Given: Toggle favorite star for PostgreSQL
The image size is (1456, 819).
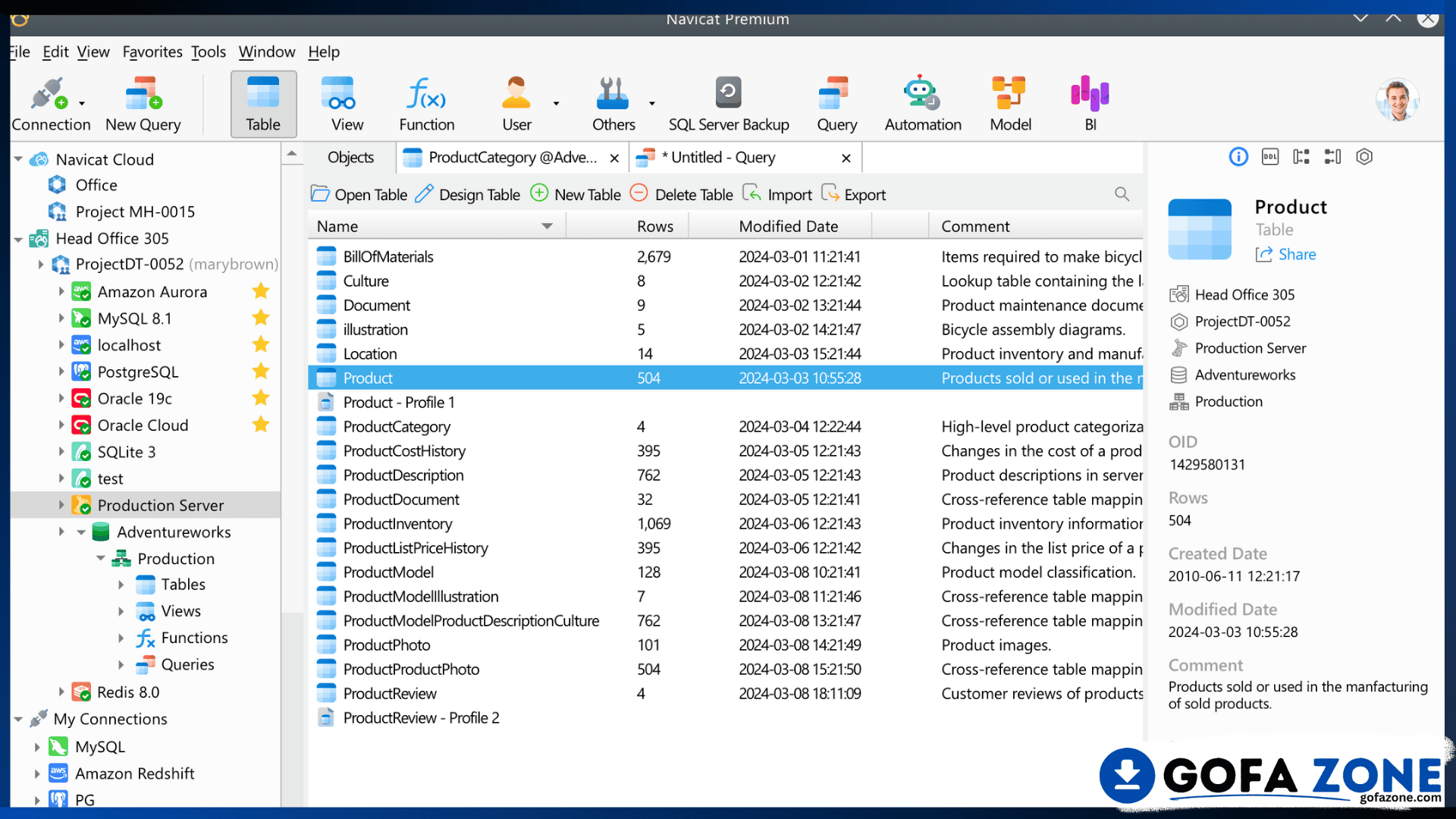Looking at the screenshot, I should click(261, 371).
